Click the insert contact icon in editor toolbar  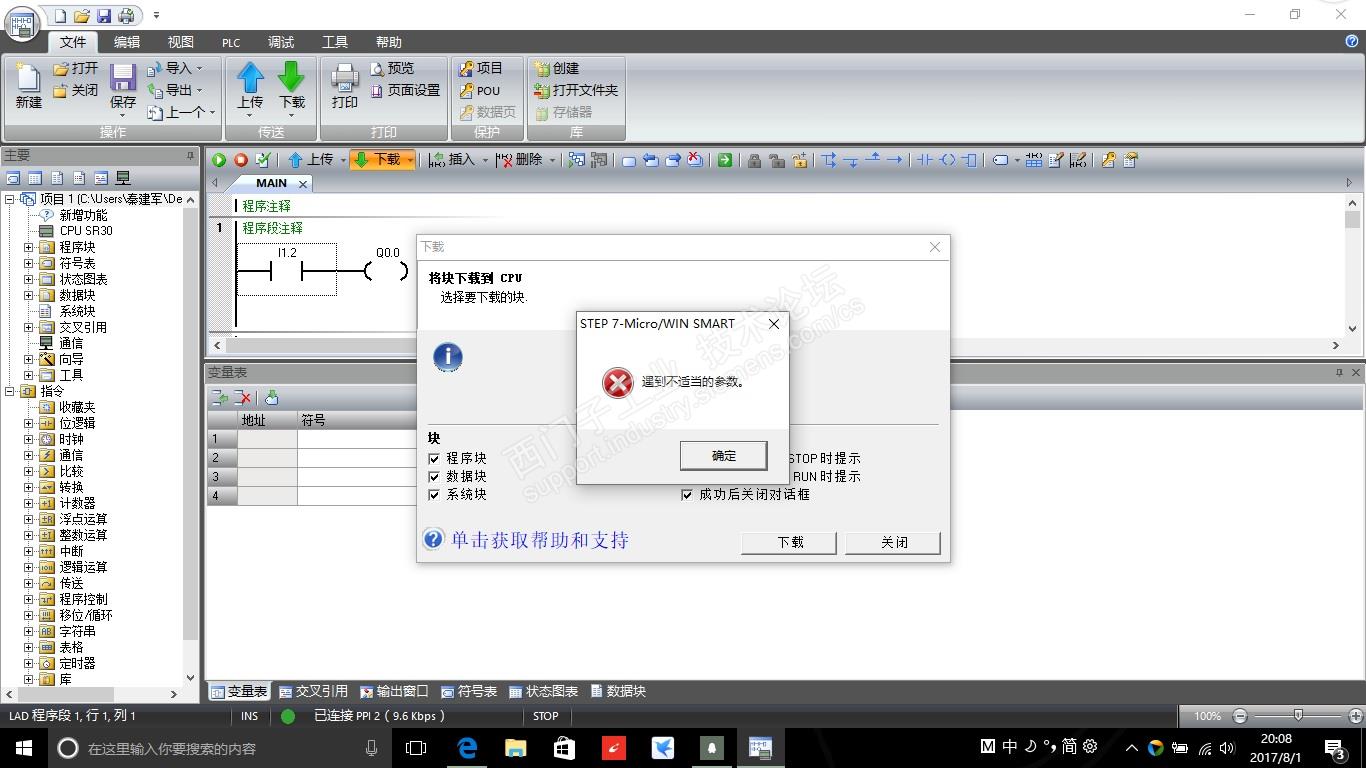click(924, 160)
